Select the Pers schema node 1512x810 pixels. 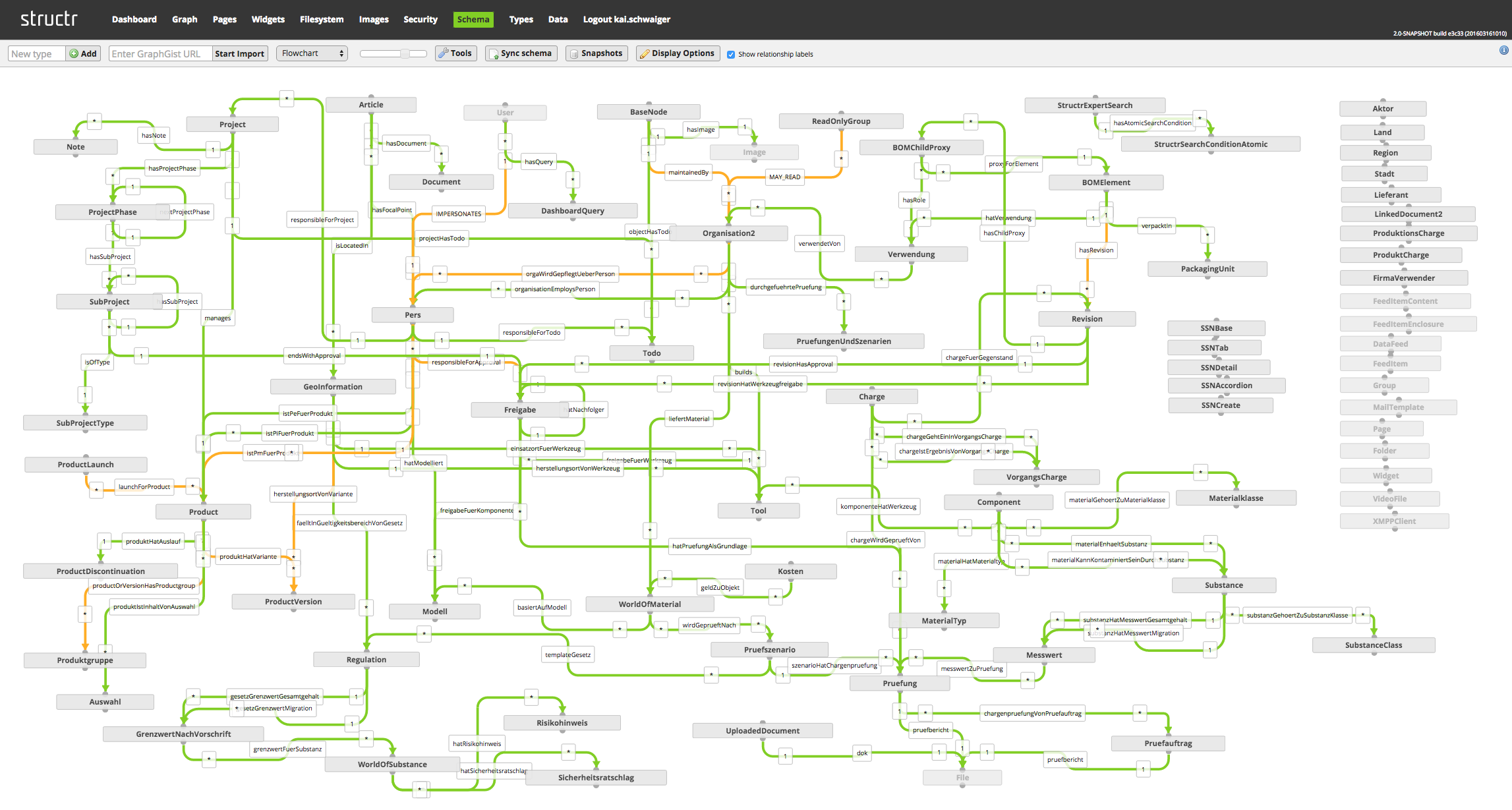(413, 314)
